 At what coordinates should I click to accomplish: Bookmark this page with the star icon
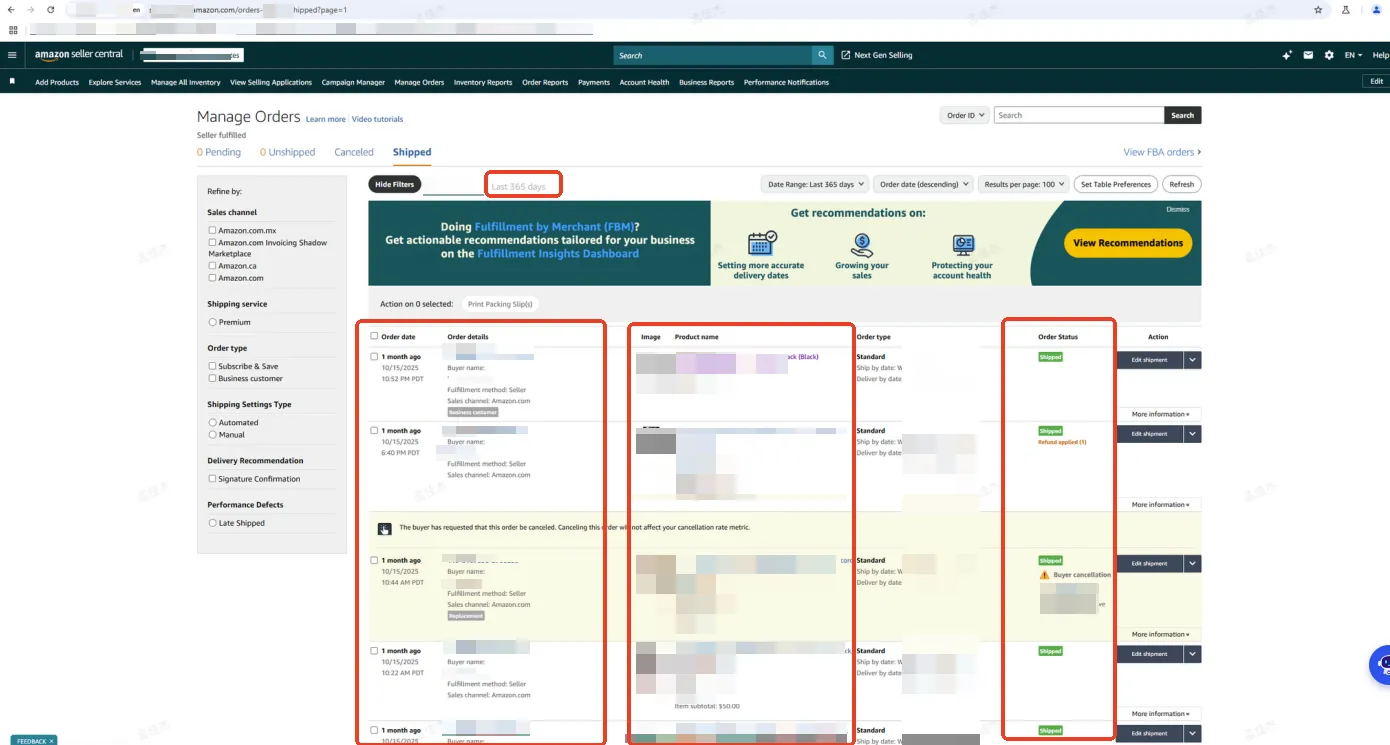(x=1318, y=9)
